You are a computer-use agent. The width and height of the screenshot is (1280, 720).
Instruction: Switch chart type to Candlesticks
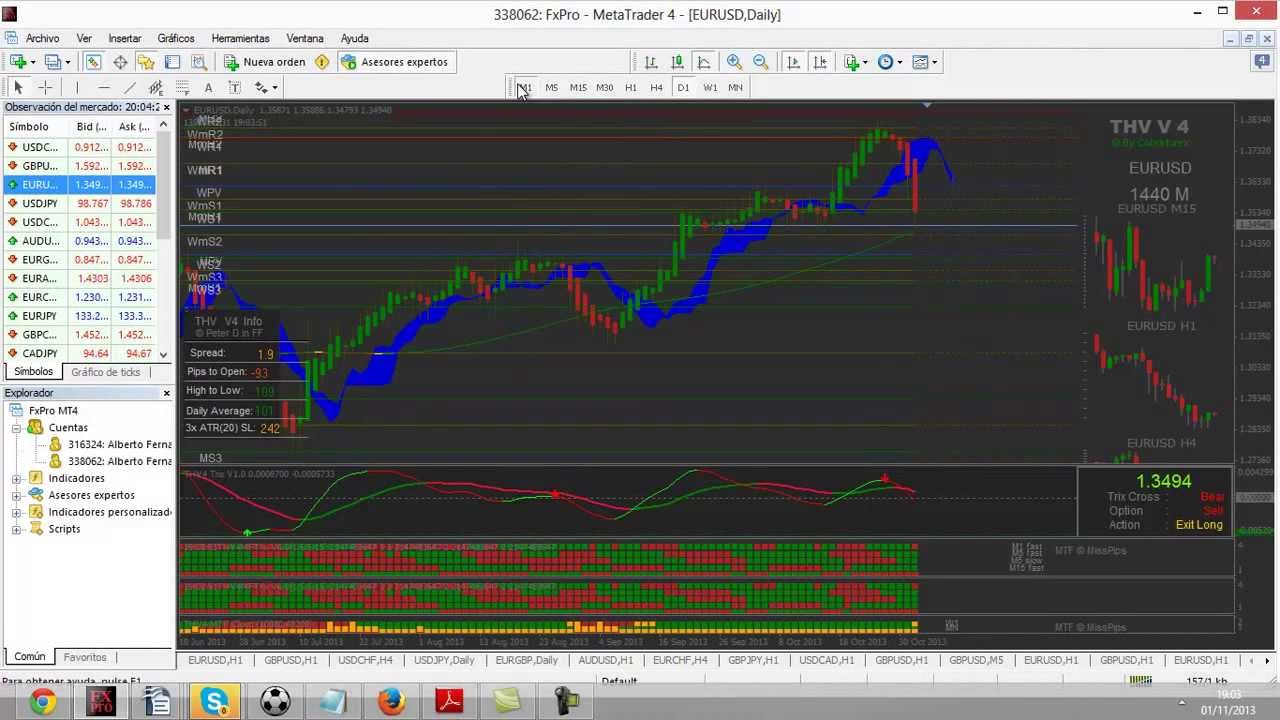[x=677, y=62]
